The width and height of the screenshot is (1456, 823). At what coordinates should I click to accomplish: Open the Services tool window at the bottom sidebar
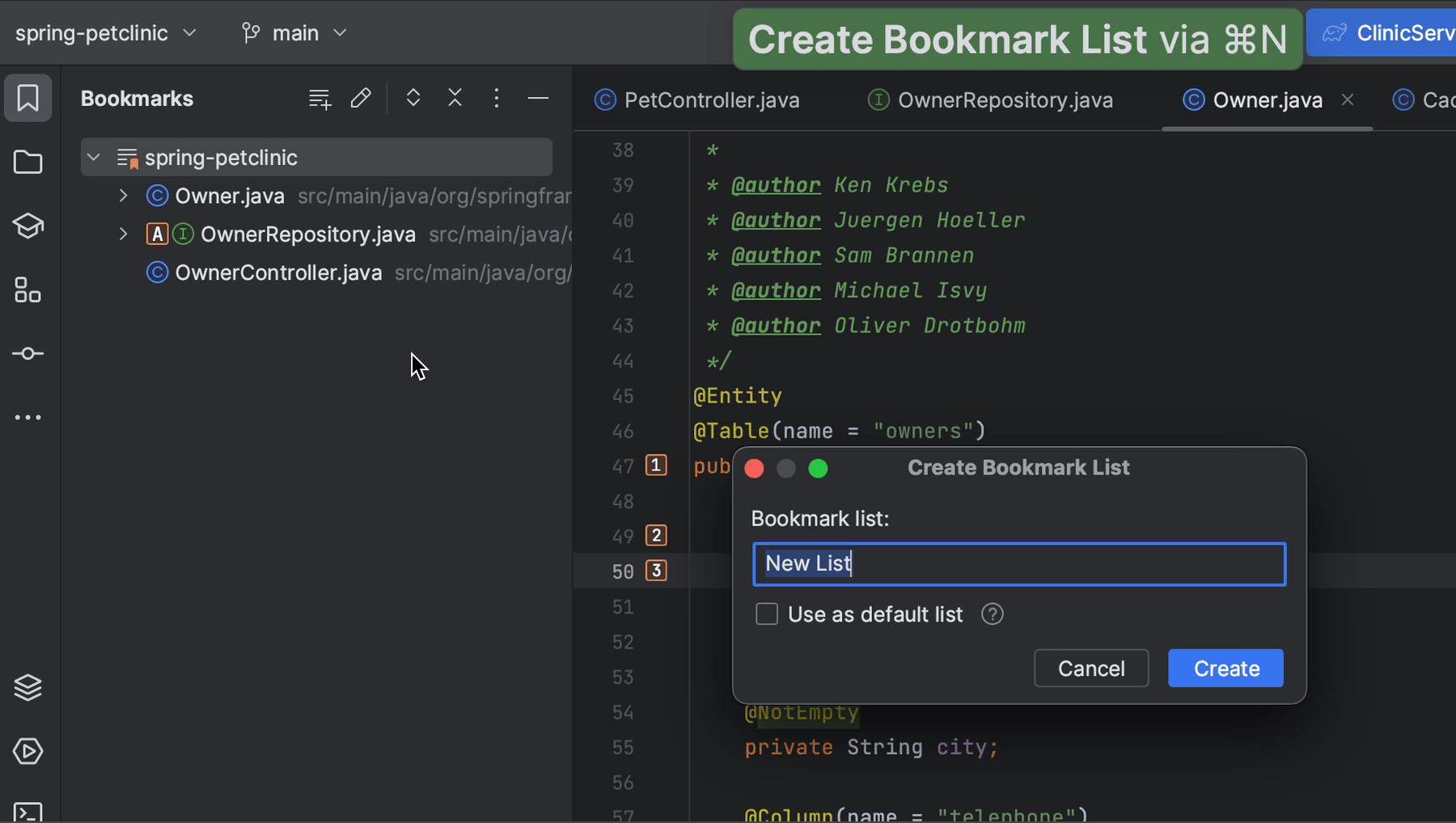click(28, 687)
